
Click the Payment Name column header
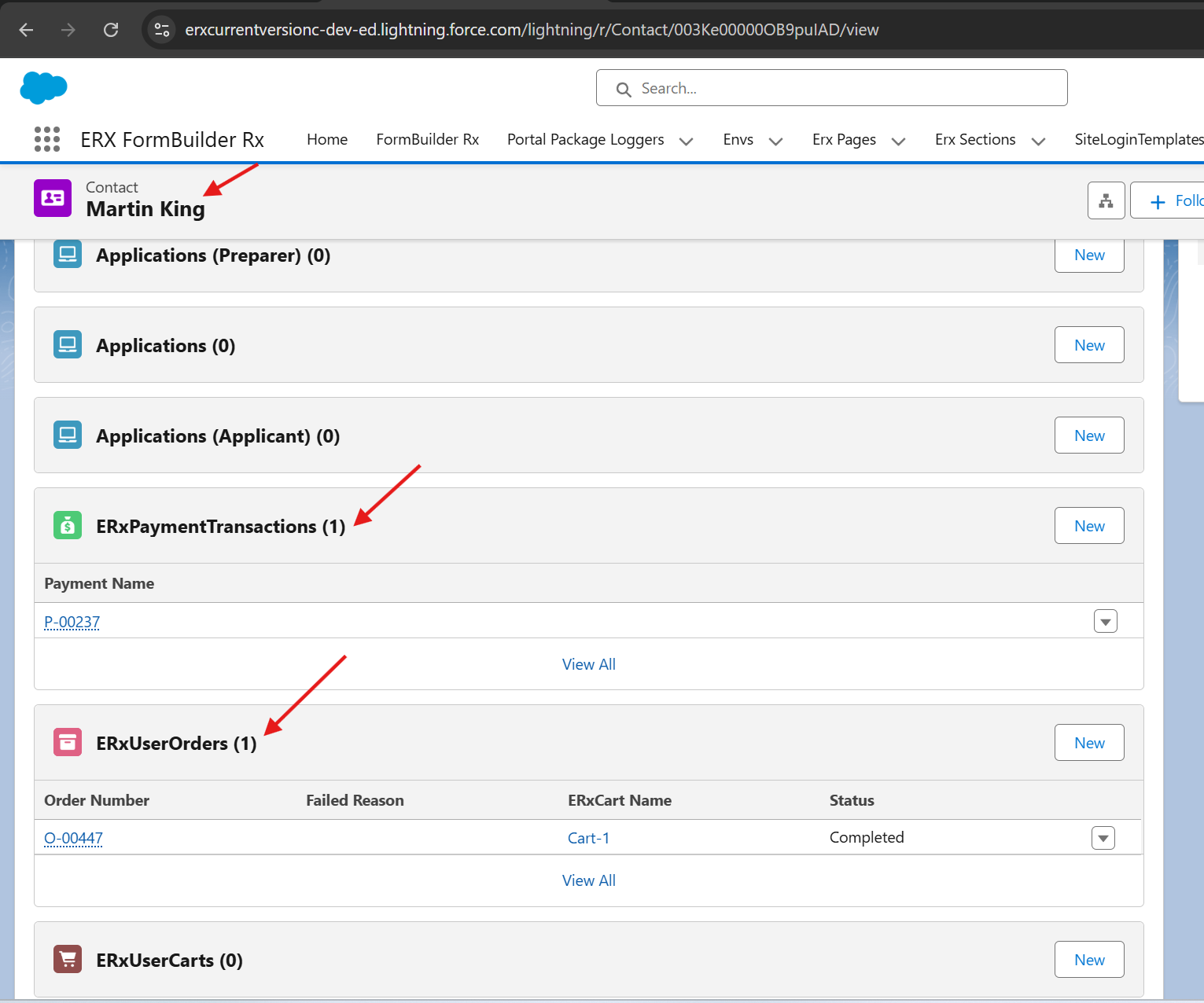99,583
